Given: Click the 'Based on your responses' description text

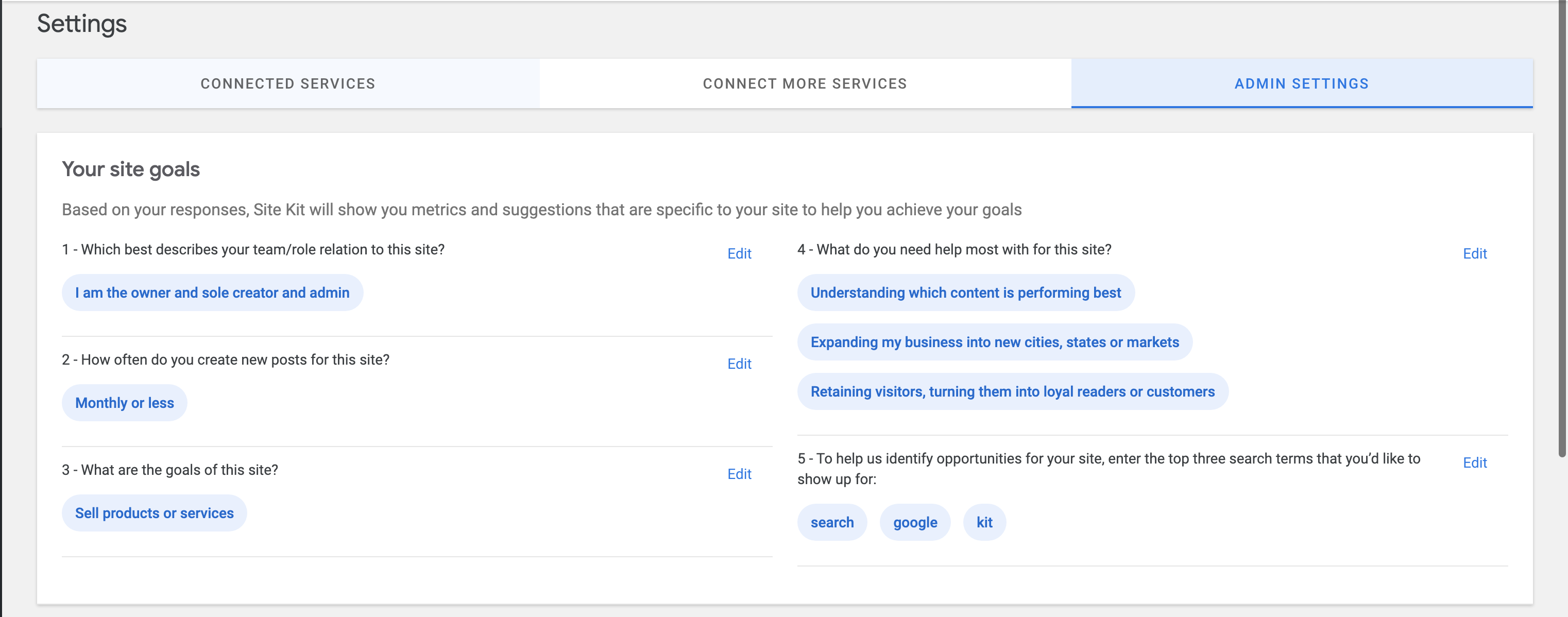Looking at the screenshot, I should (542, 210).
